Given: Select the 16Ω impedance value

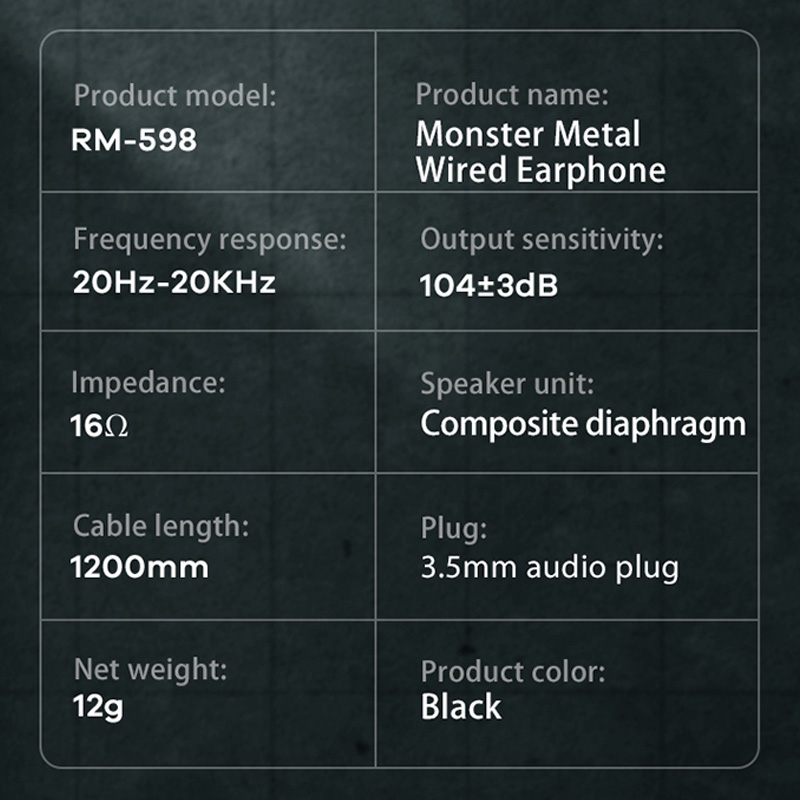Looking at the screenshot, I should point(100,426).
